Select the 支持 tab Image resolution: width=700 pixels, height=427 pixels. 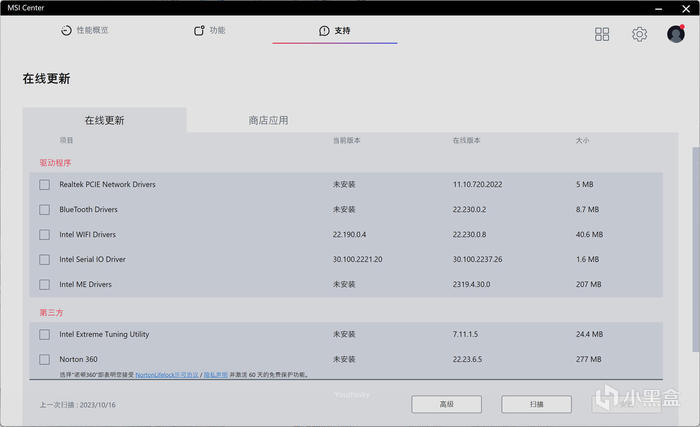(335, 30)
